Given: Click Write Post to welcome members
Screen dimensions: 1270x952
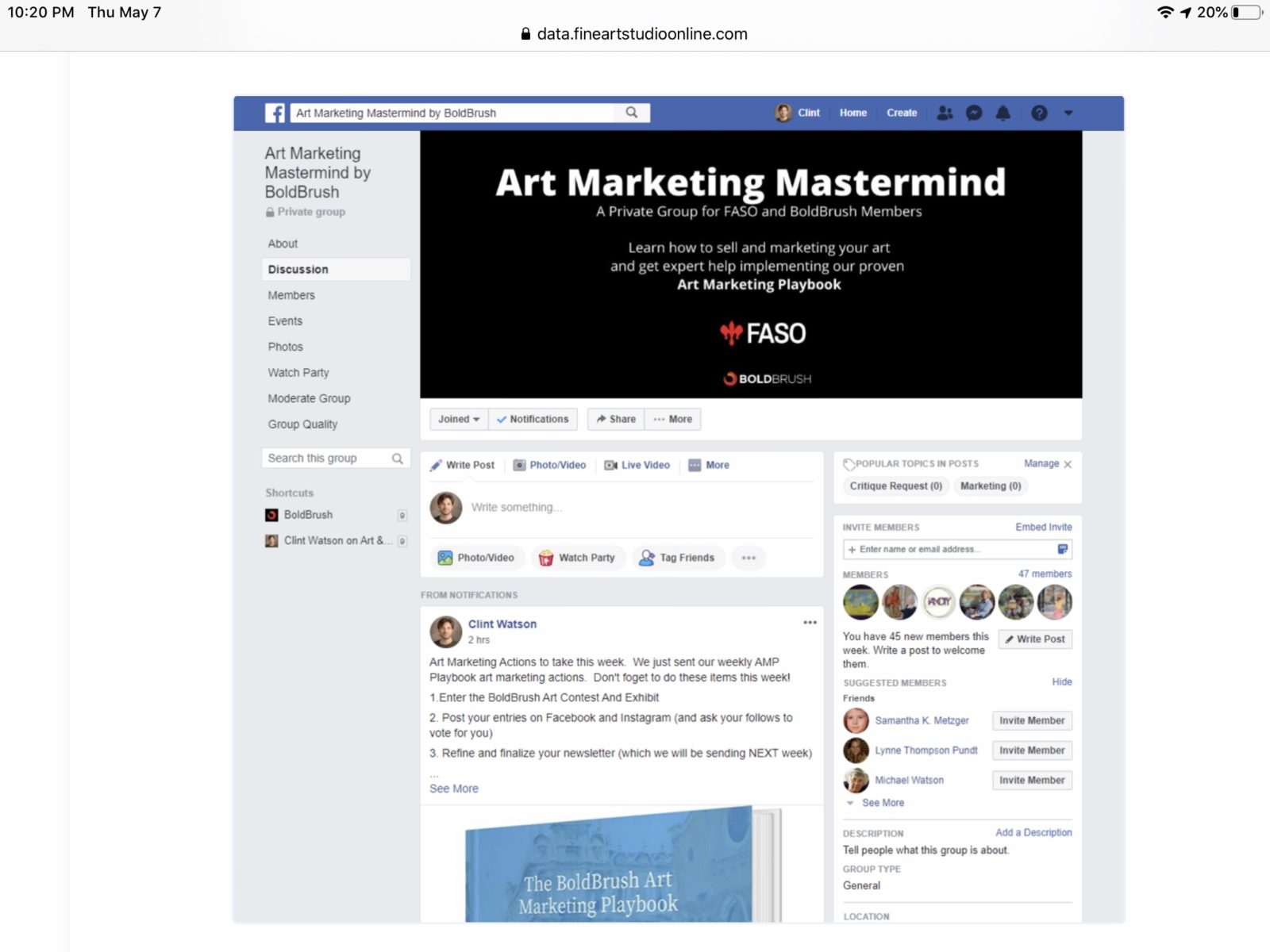Looking at the screenshot, I should coord(1035,639).
